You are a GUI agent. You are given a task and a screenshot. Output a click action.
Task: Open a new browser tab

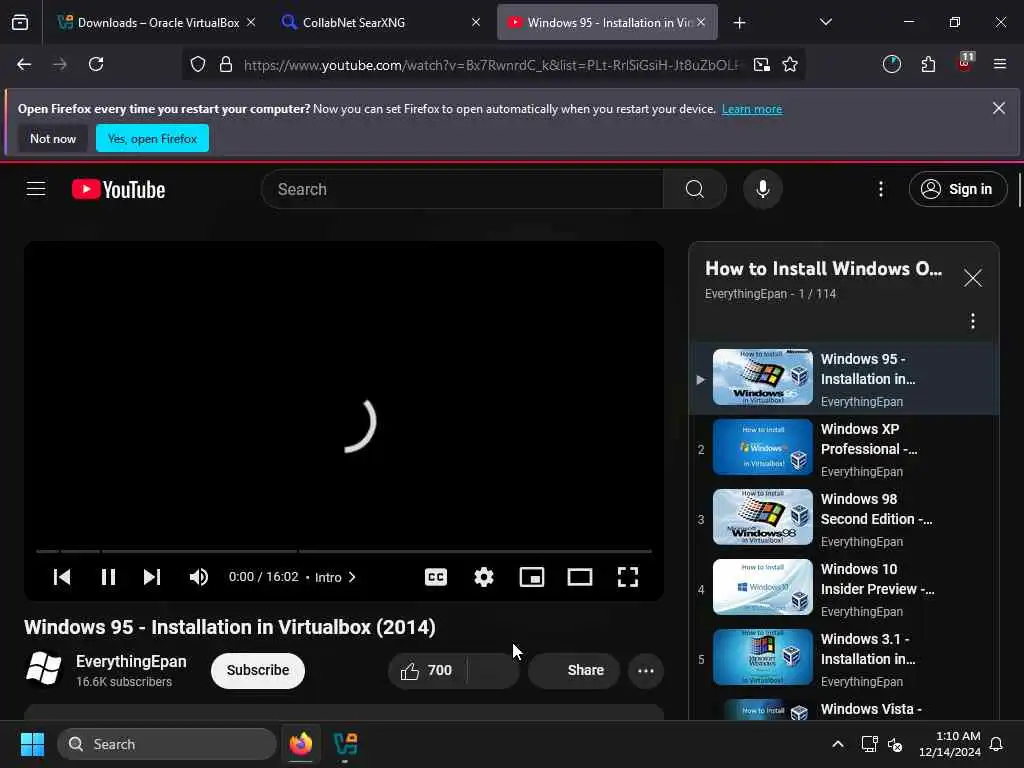[x=739, y=23]
